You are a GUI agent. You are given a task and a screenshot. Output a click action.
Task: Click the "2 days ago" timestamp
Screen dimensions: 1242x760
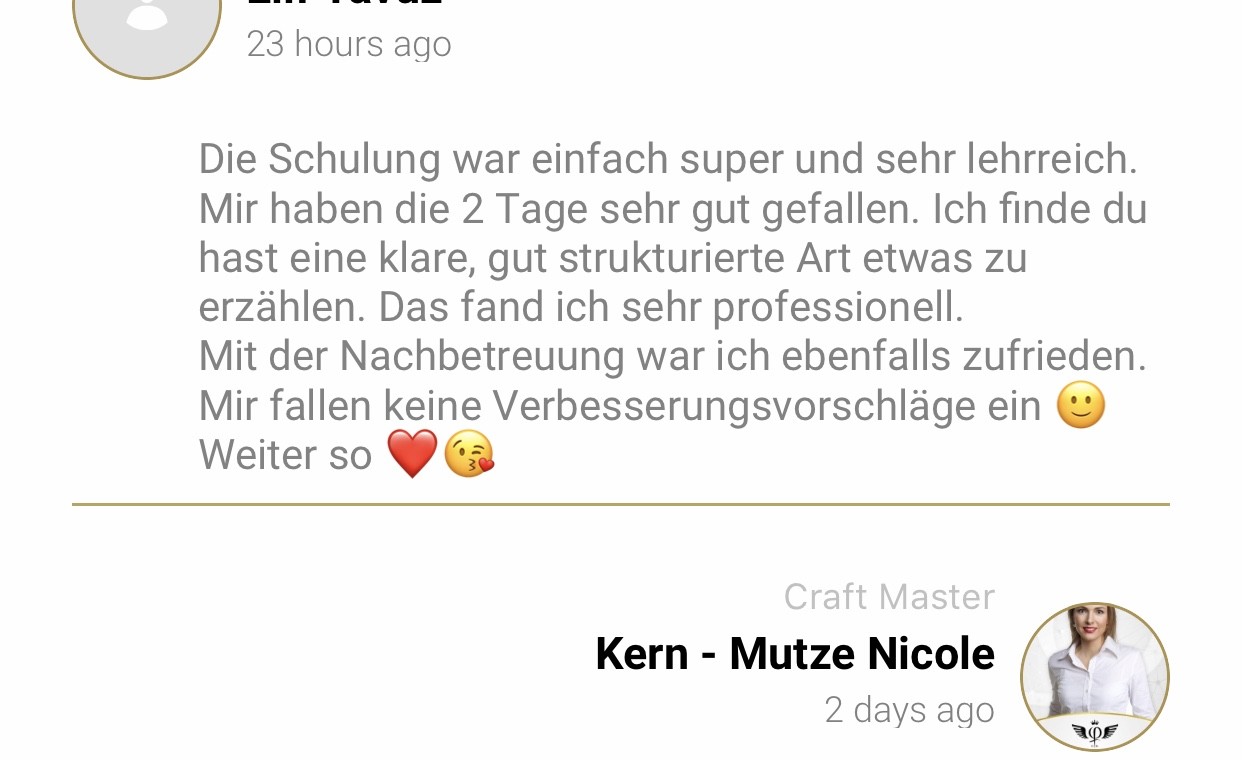click(909, 710)
